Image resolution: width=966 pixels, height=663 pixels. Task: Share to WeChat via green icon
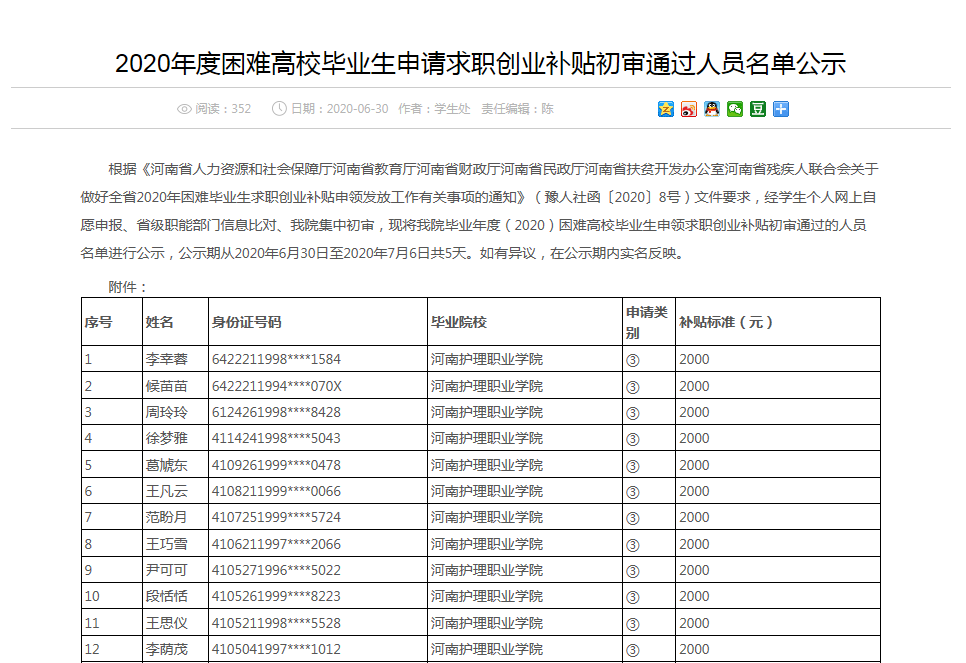tap(735, 109)
